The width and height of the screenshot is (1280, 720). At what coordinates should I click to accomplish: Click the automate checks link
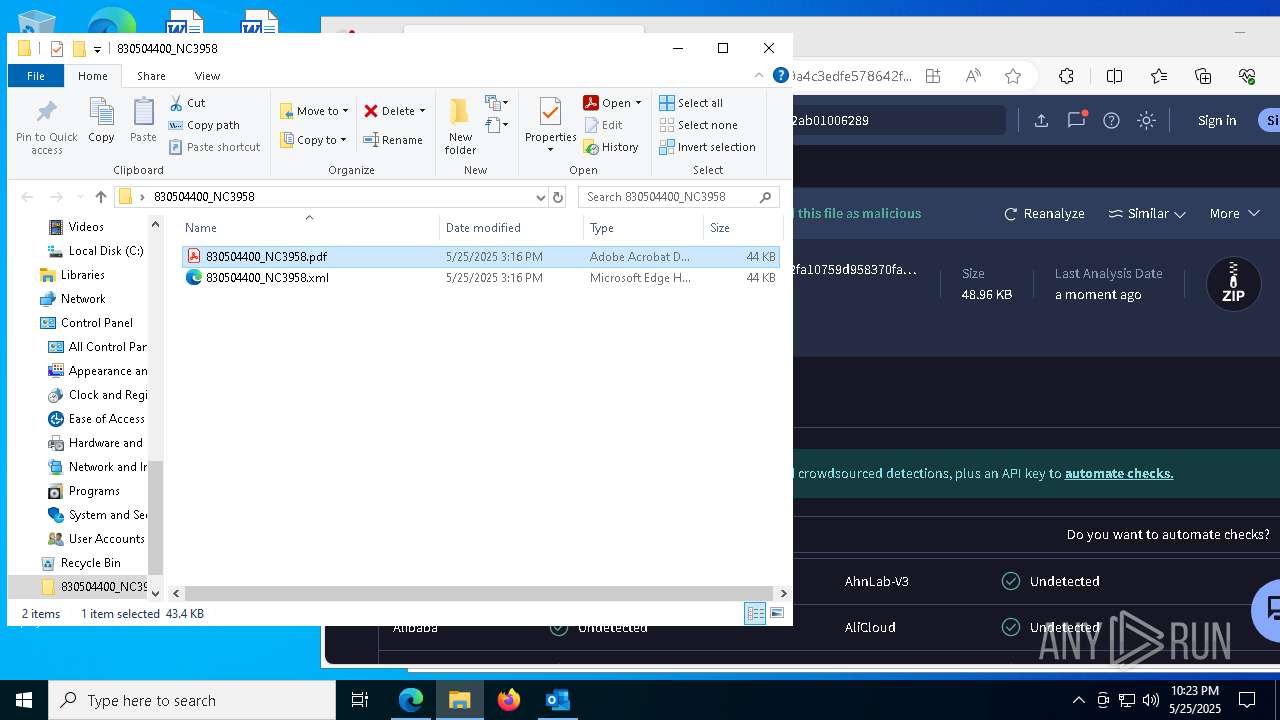(x=1119, y=474)
